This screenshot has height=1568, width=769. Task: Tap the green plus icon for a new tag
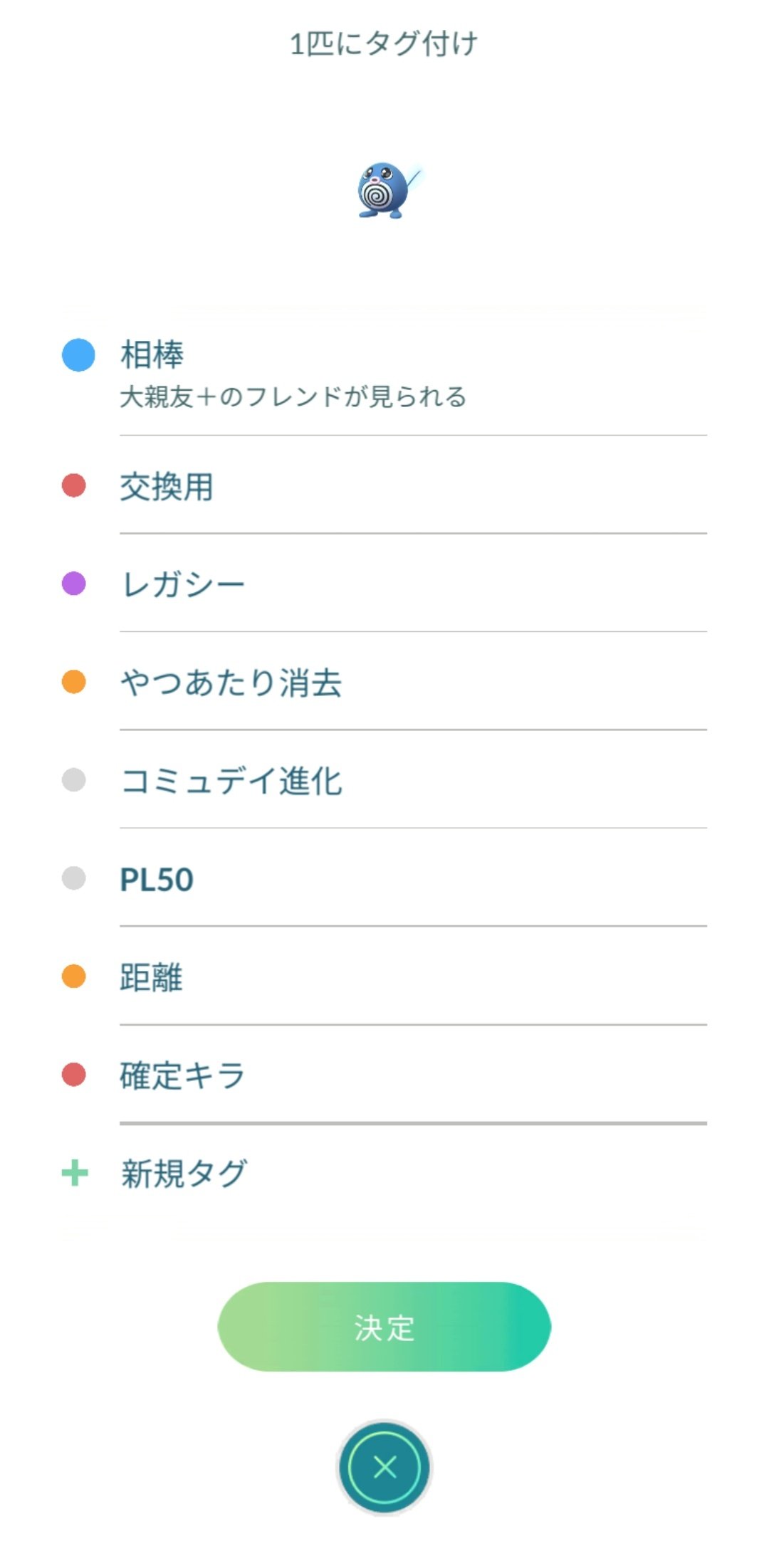[x=75, y=1173]
